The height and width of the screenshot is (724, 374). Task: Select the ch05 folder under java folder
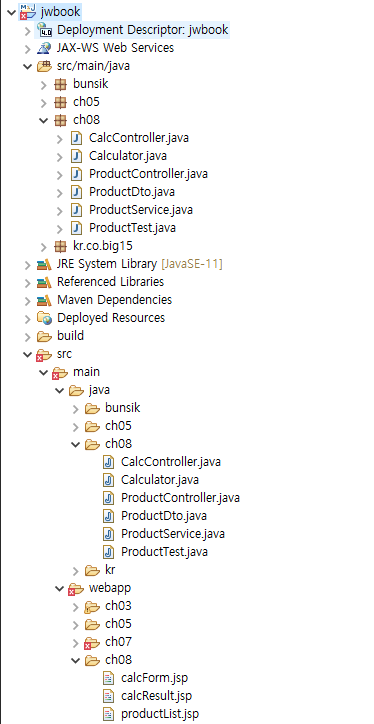click(x=118, y=426)
